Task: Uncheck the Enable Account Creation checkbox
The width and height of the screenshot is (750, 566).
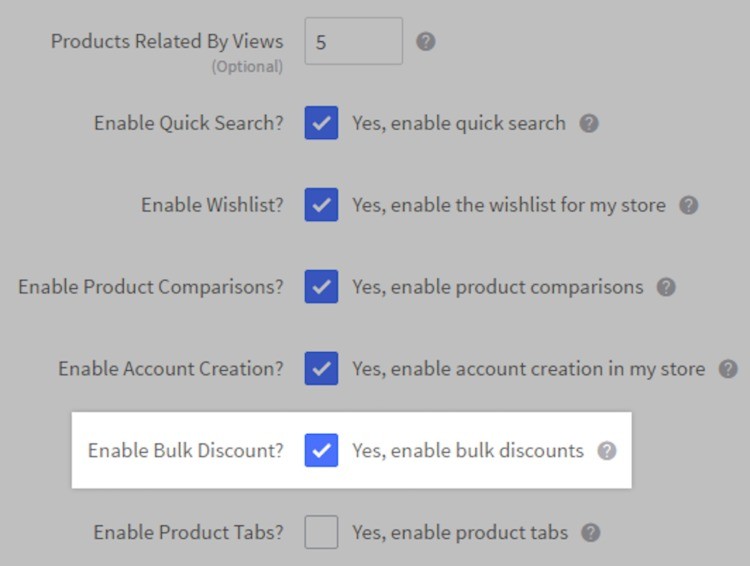Action: 321,369
